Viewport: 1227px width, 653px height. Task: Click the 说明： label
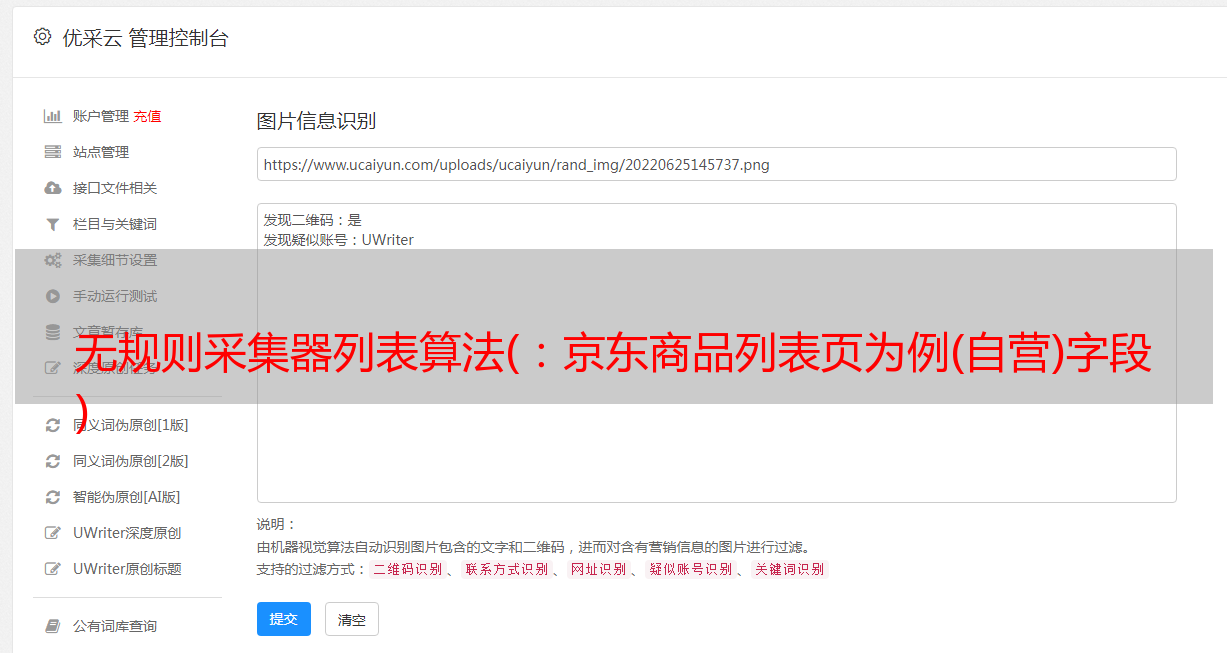tap(276, 524)
